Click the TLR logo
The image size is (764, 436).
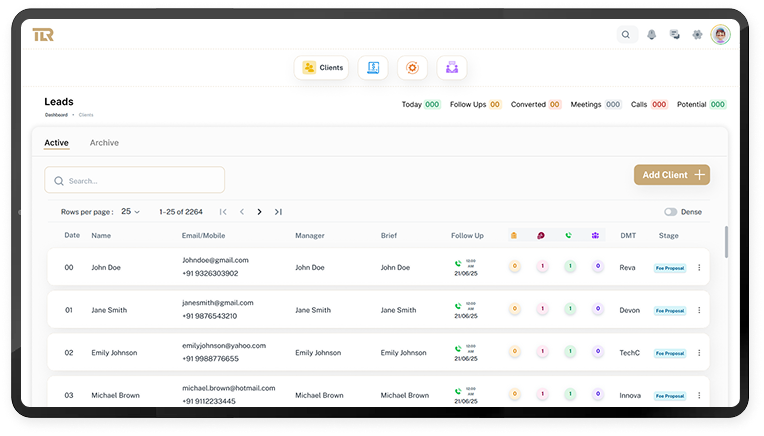[43, 35]
